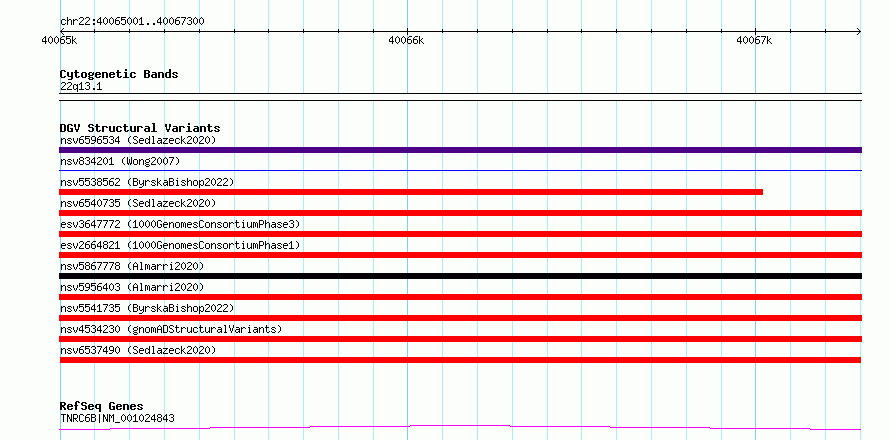Click the red esv3647772 variant bar
Image resolution: width=890 pixels, height=440 pixels.
pos(460,234)
